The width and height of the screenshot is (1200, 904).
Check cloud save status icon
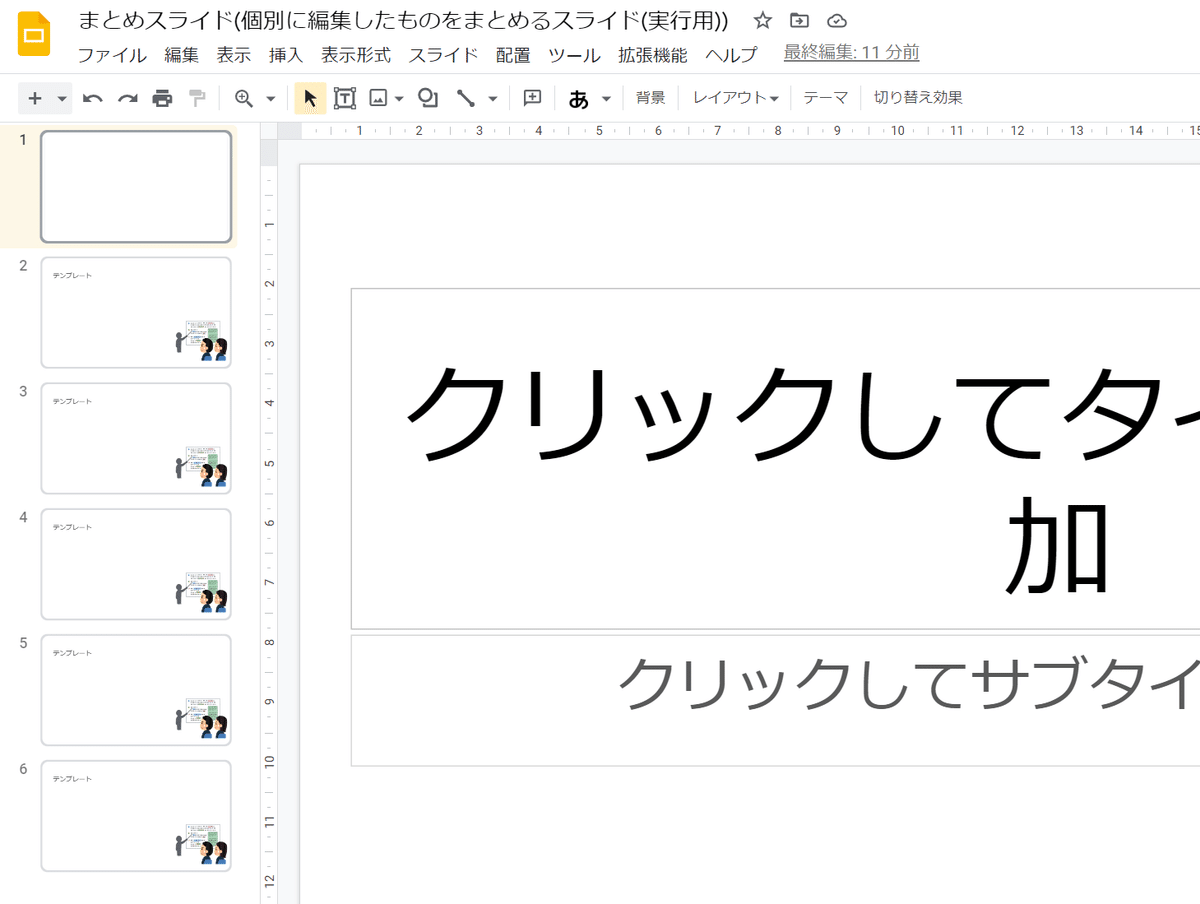click(x=837, y=21)
